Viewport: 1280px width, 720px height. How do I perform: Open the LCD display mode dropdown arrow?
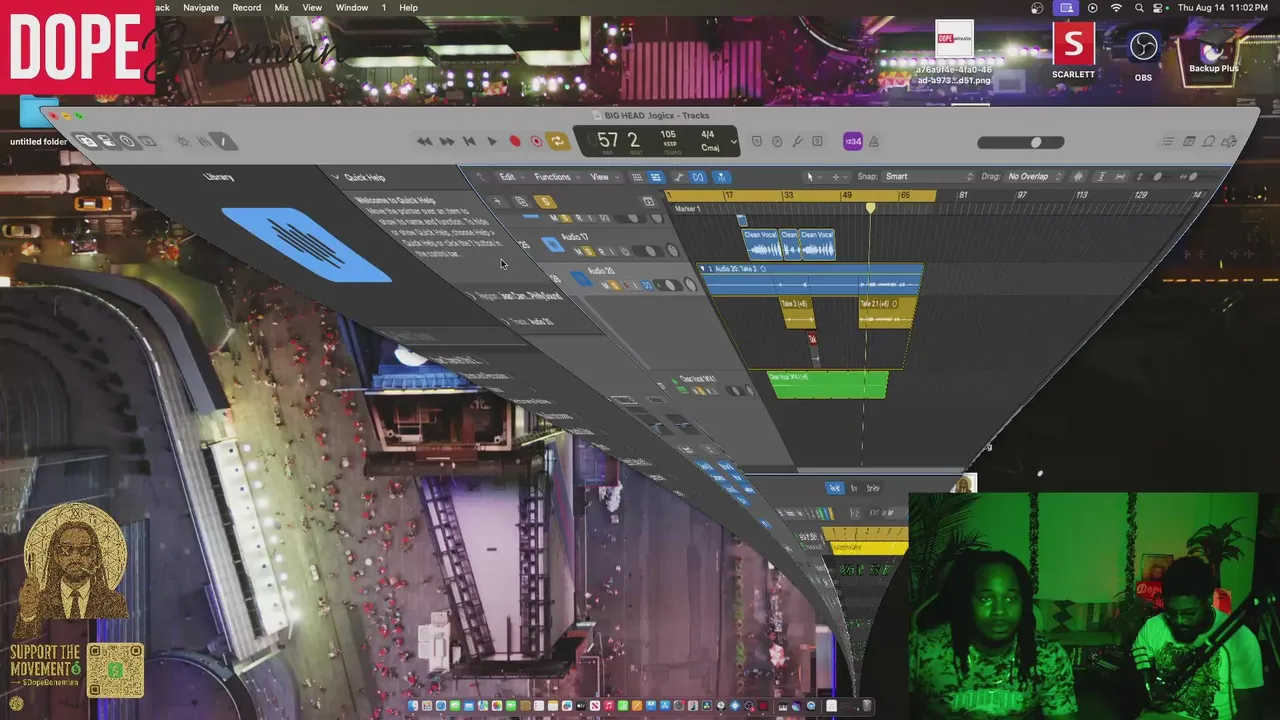pos(733,141)
